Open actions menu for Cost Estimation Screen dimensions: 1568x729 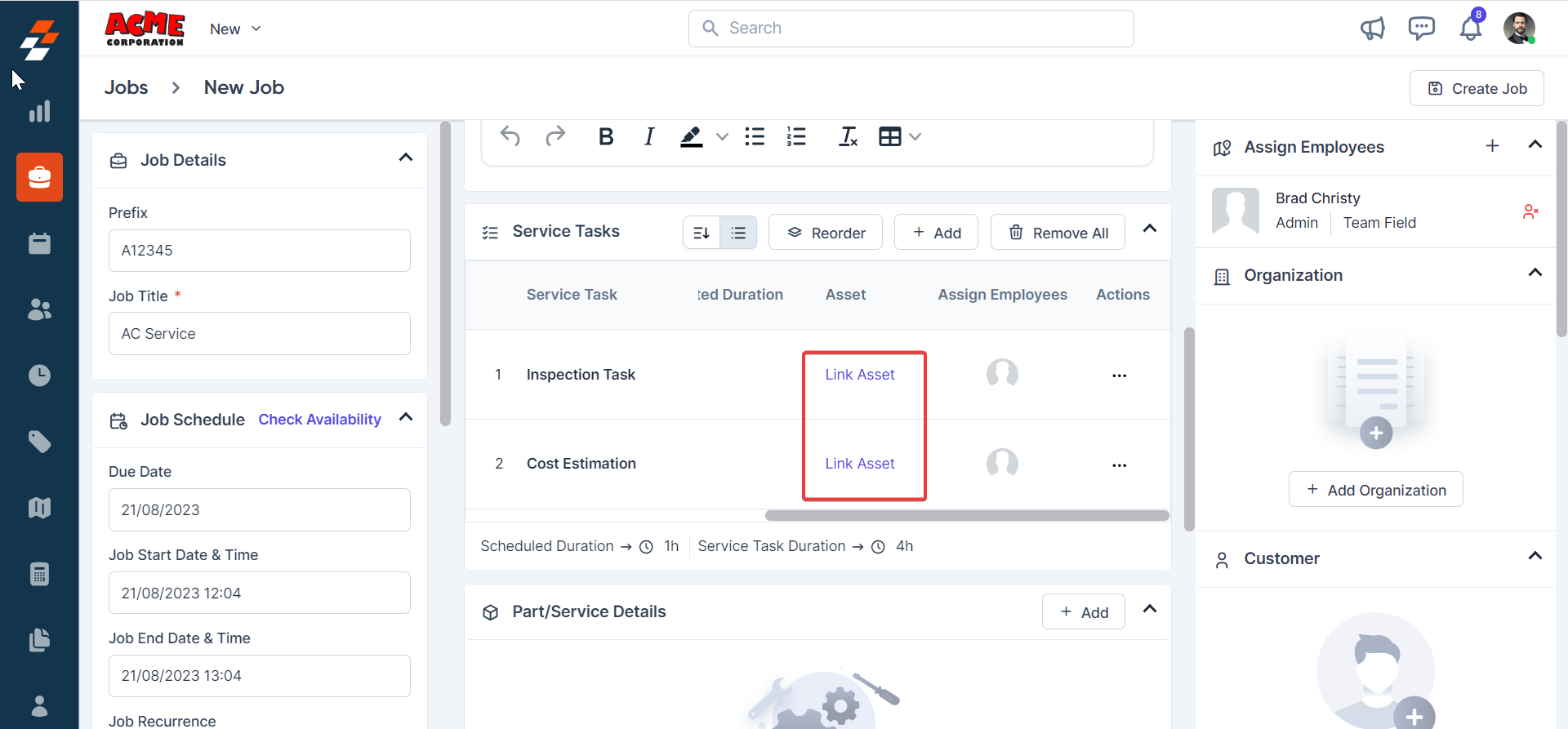pos(1120,465)
